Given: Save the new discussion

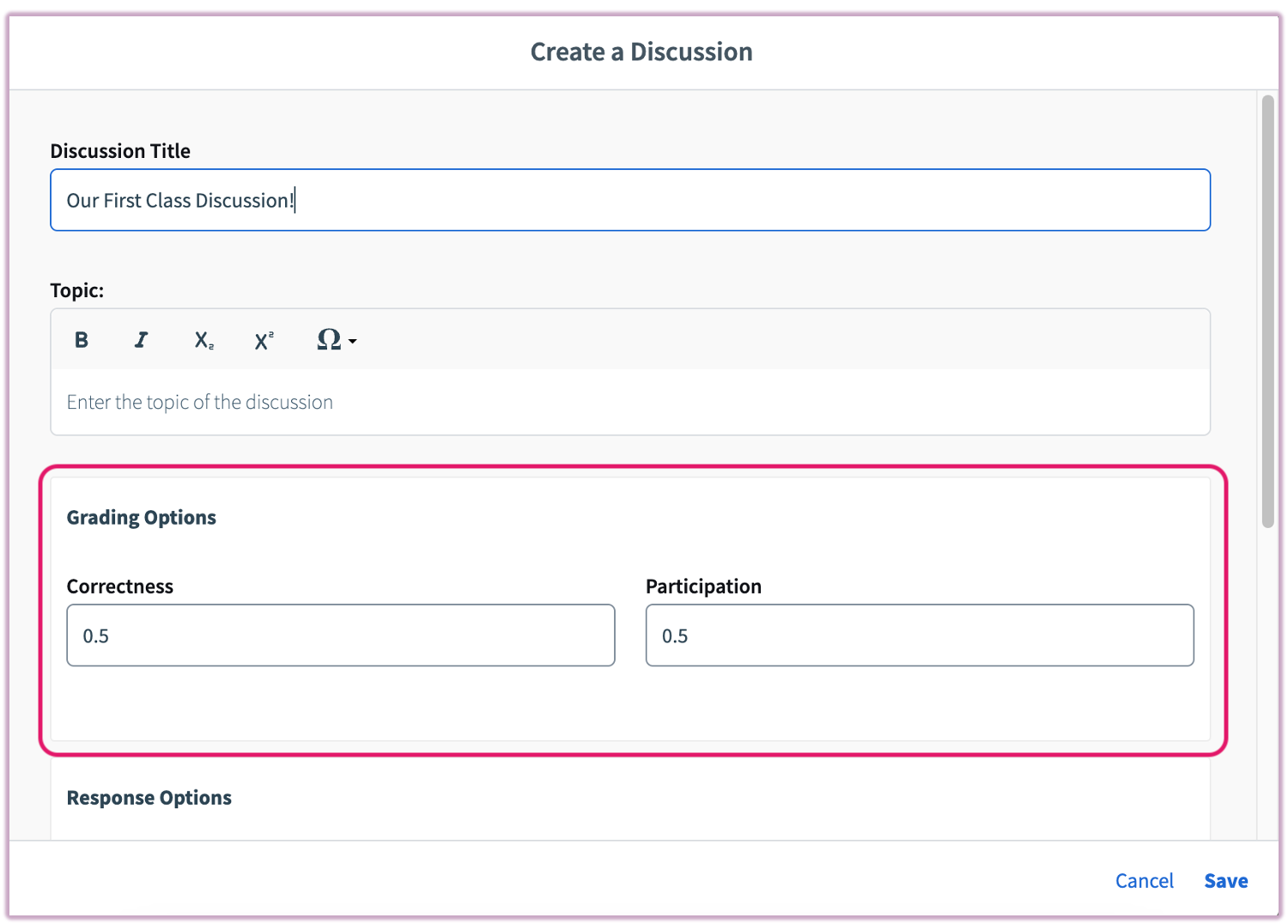Looking at the screenshot, I should tap(1225, 880).
